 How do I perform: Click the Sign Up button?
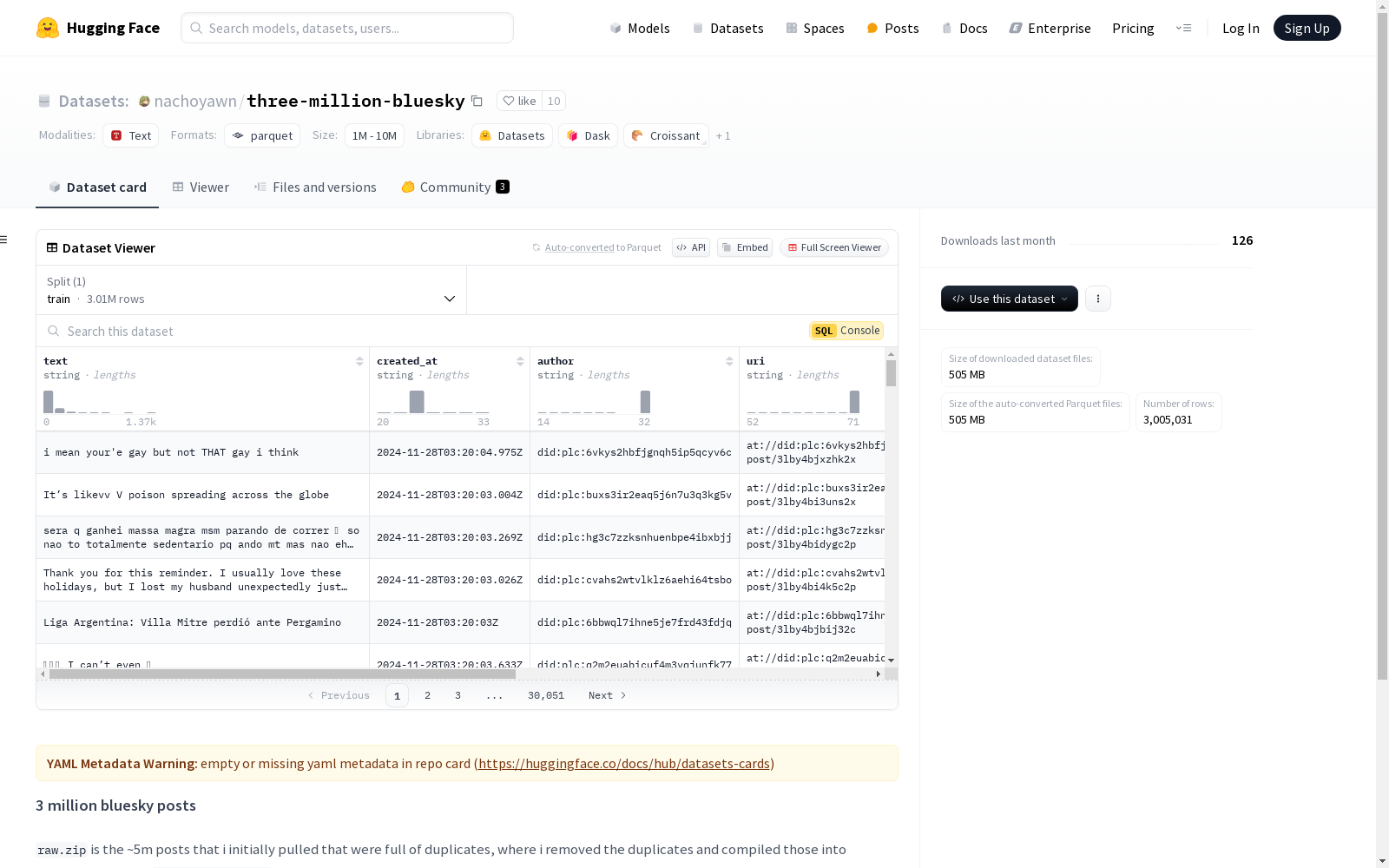pos(1307,28)
